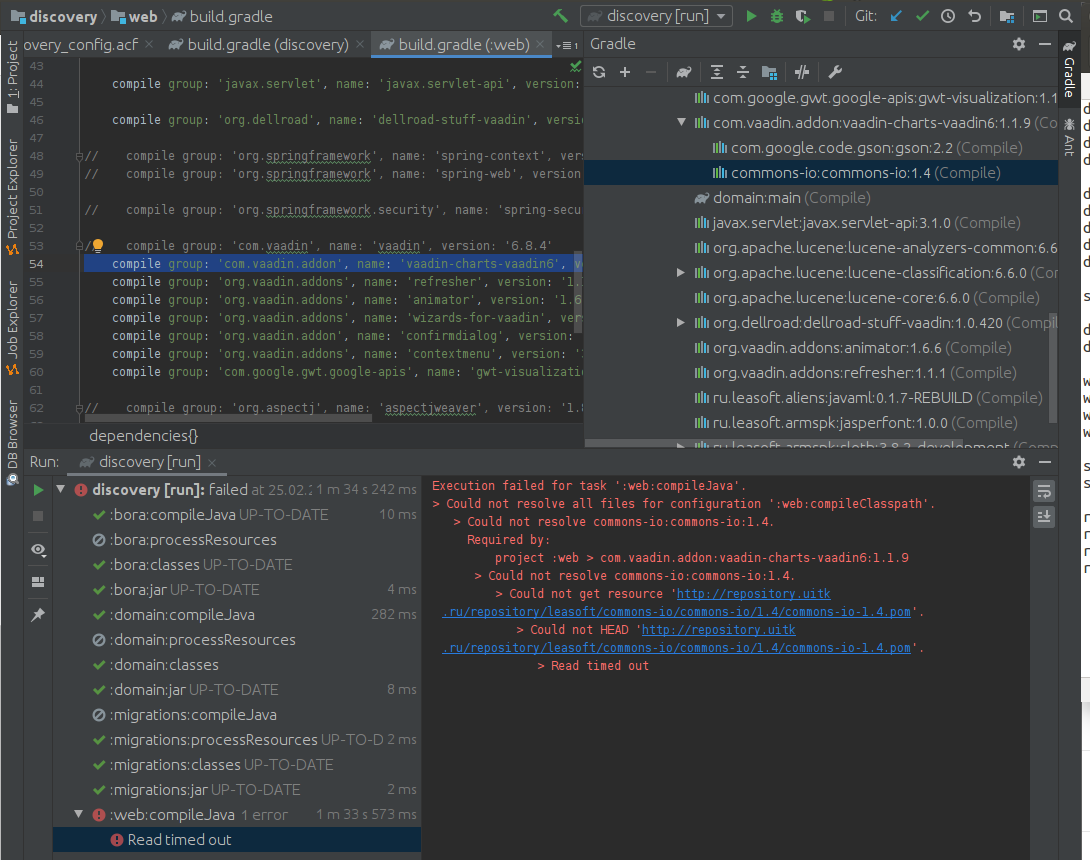Execute Gradle task elephant icon

pos(684,72)
